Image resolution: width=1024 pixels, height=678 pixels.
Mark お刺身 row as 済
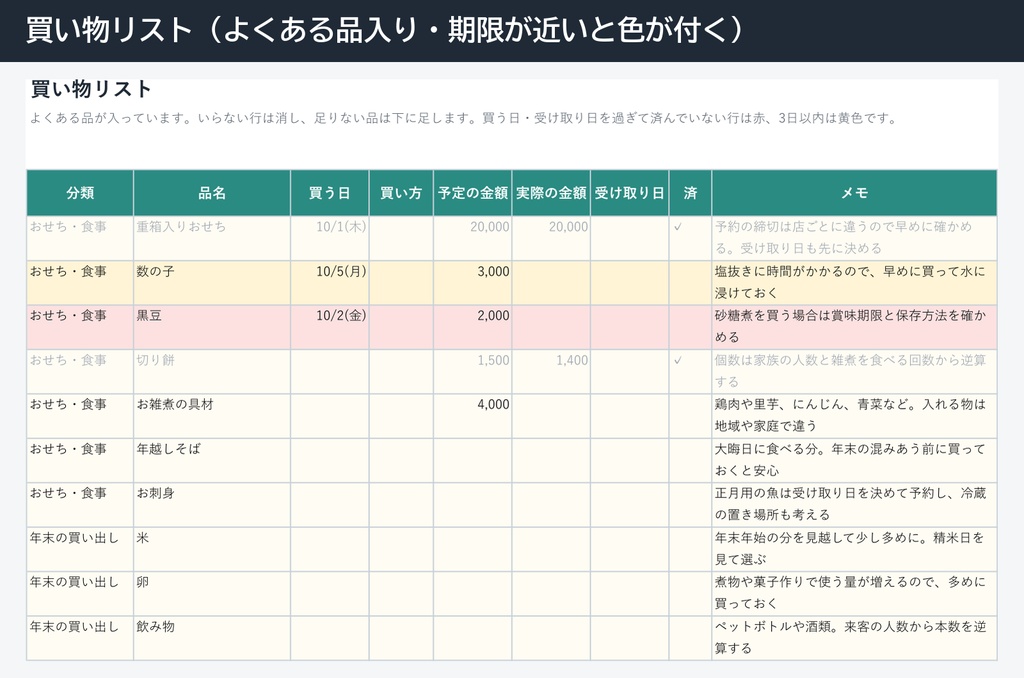(x=690, y=505)
